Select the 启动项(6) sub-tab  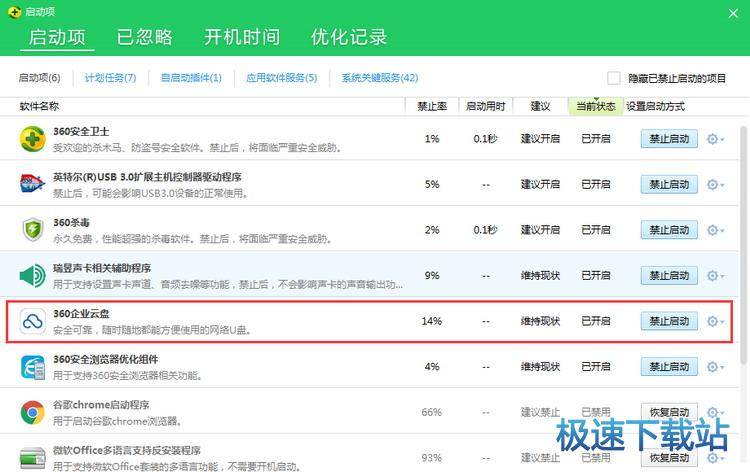40,77
